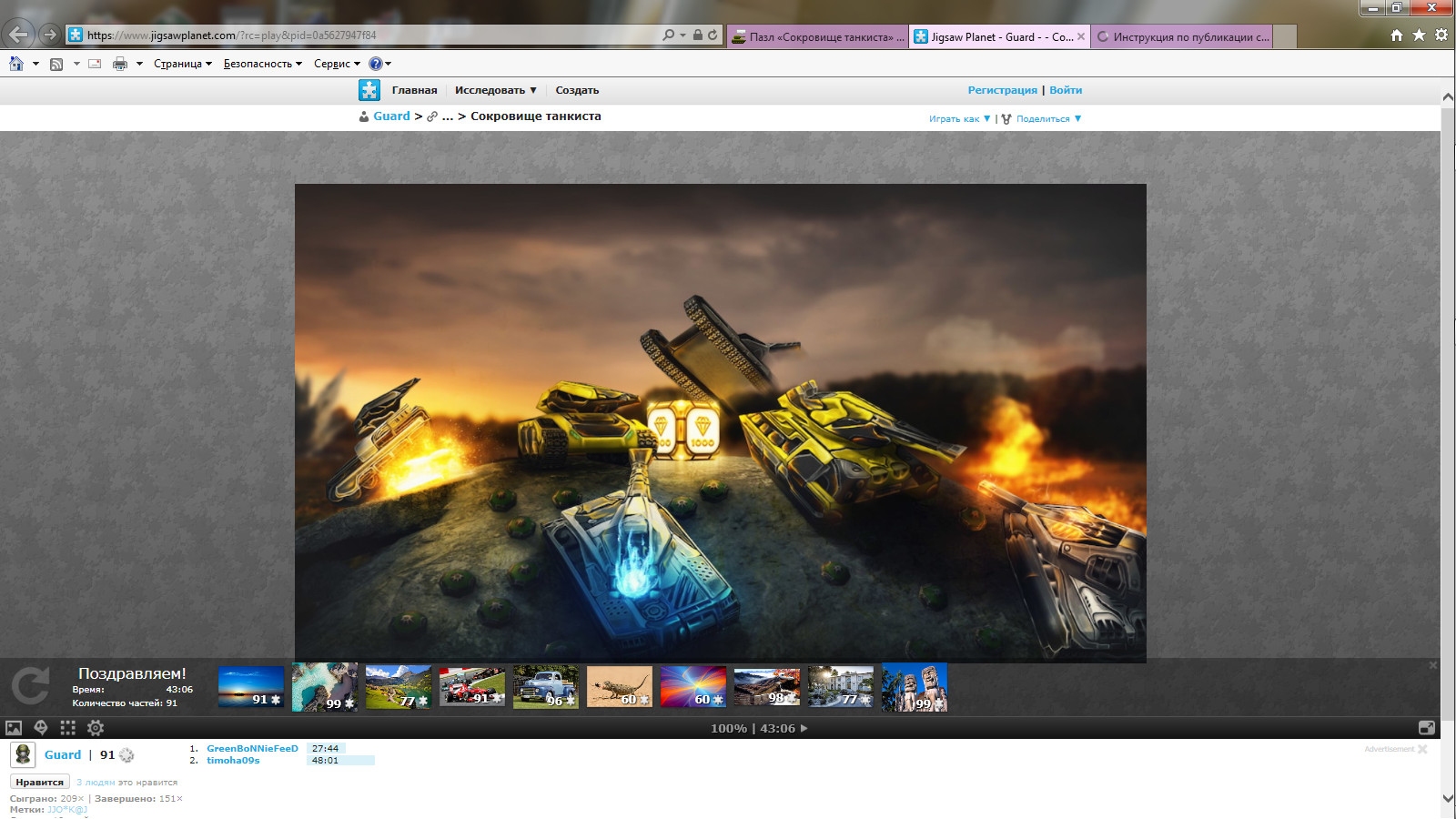Image resolution: width=1456 pixels, height=819 pixels.
Task: Switch to the Инструкция по публикации tab
Action: coord(1181,36)
